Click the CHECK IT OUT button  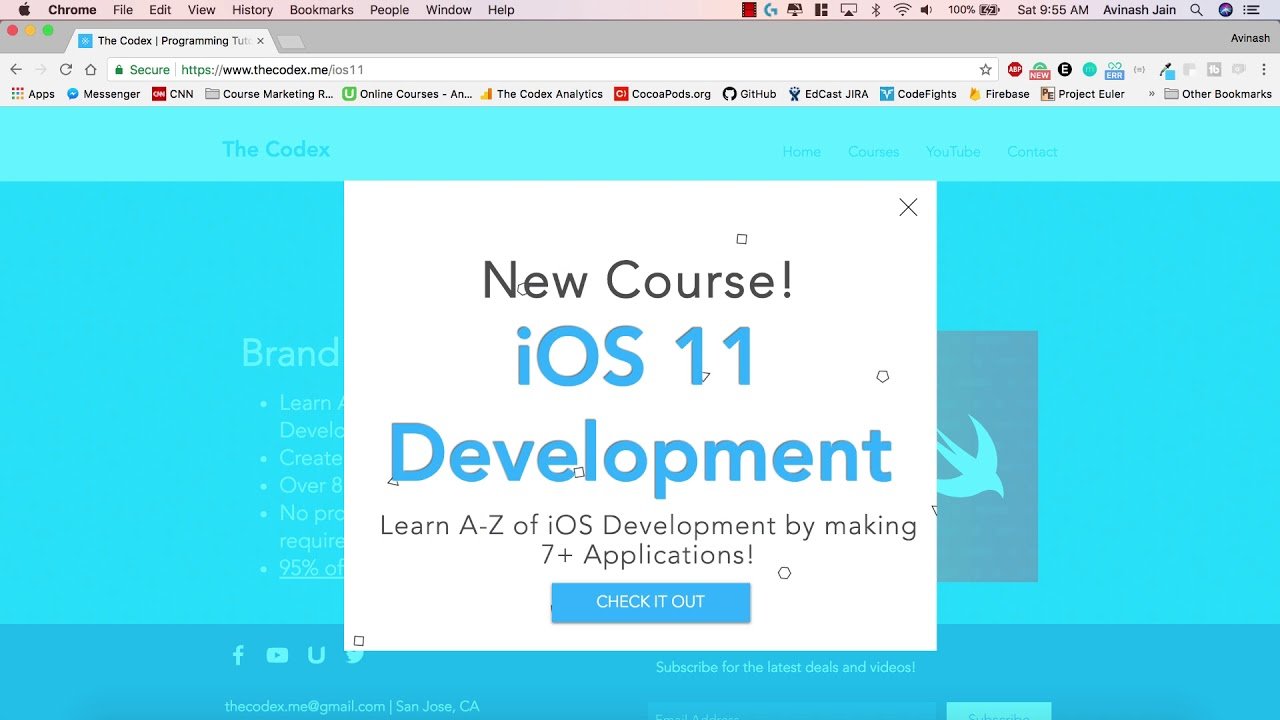pyautogui.click(x=650, y=602)
